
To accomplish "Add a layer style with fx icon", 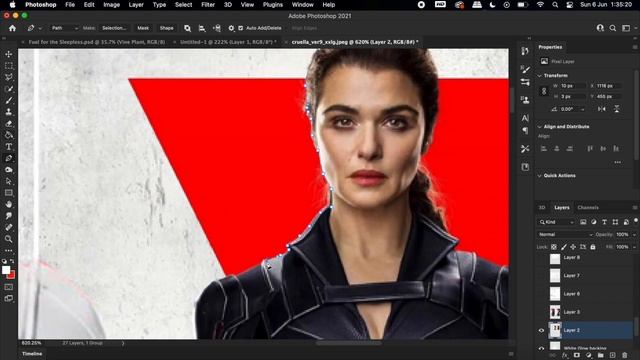I will [565, 356].
